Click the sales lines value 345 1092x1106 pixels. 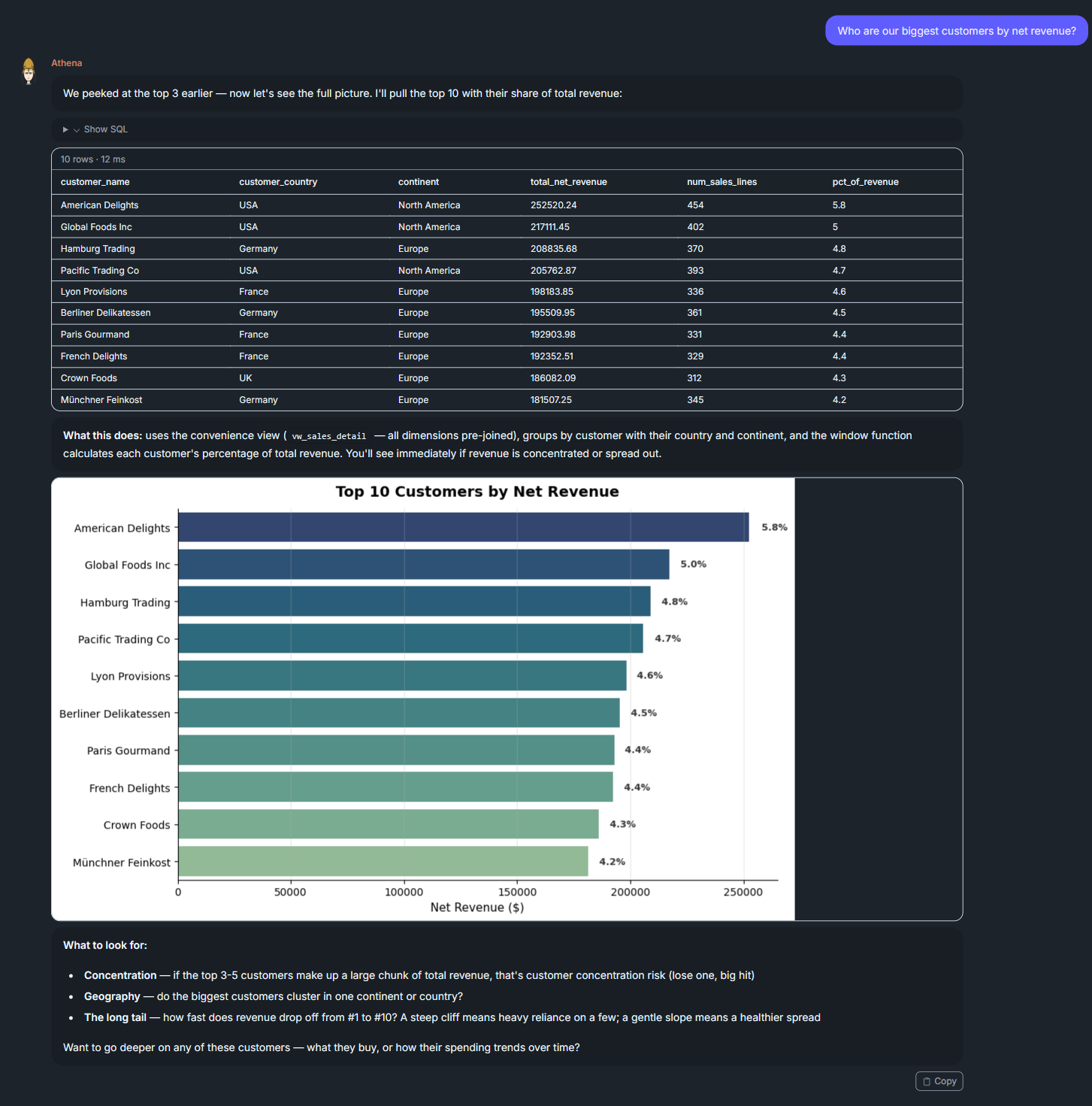tap(695, 400)
